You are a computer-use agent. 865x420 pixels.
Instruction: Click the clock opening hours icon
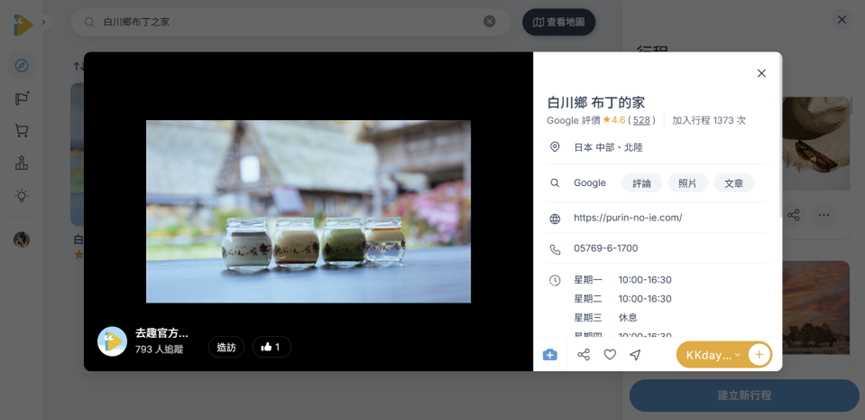[555, 280]
